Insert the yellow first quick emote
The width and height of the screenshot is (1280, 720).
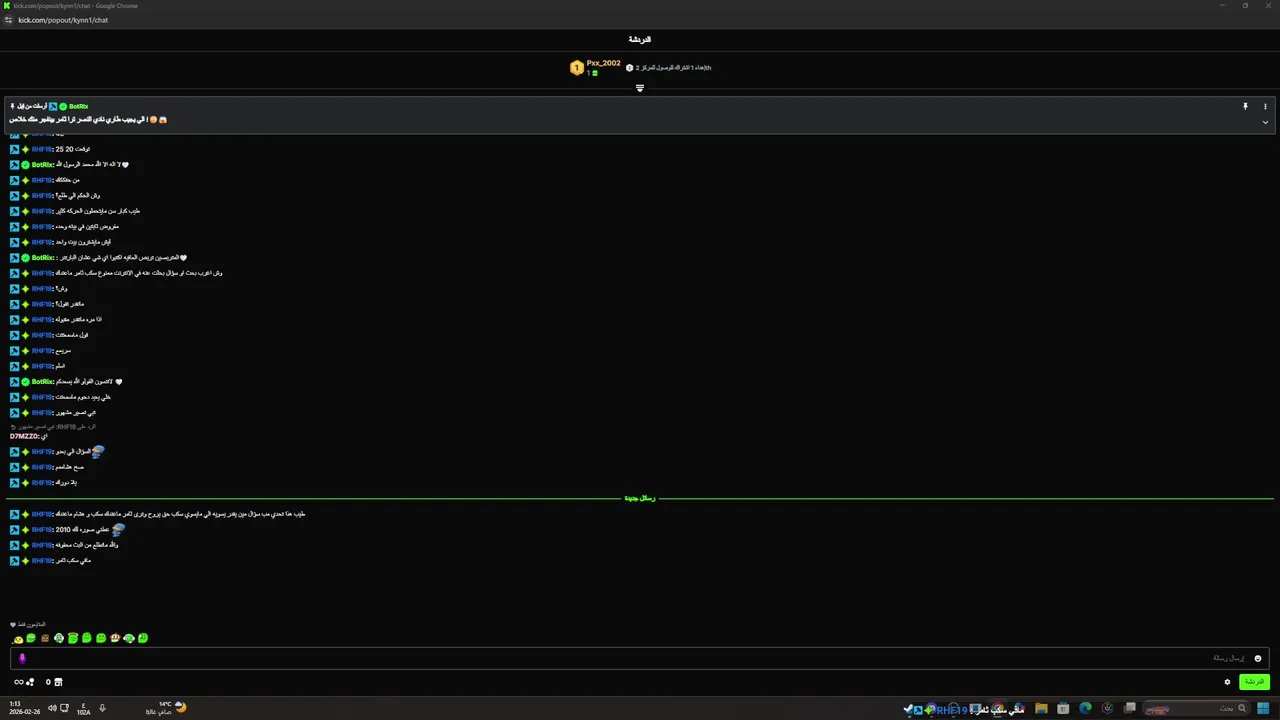pos(18,638)
